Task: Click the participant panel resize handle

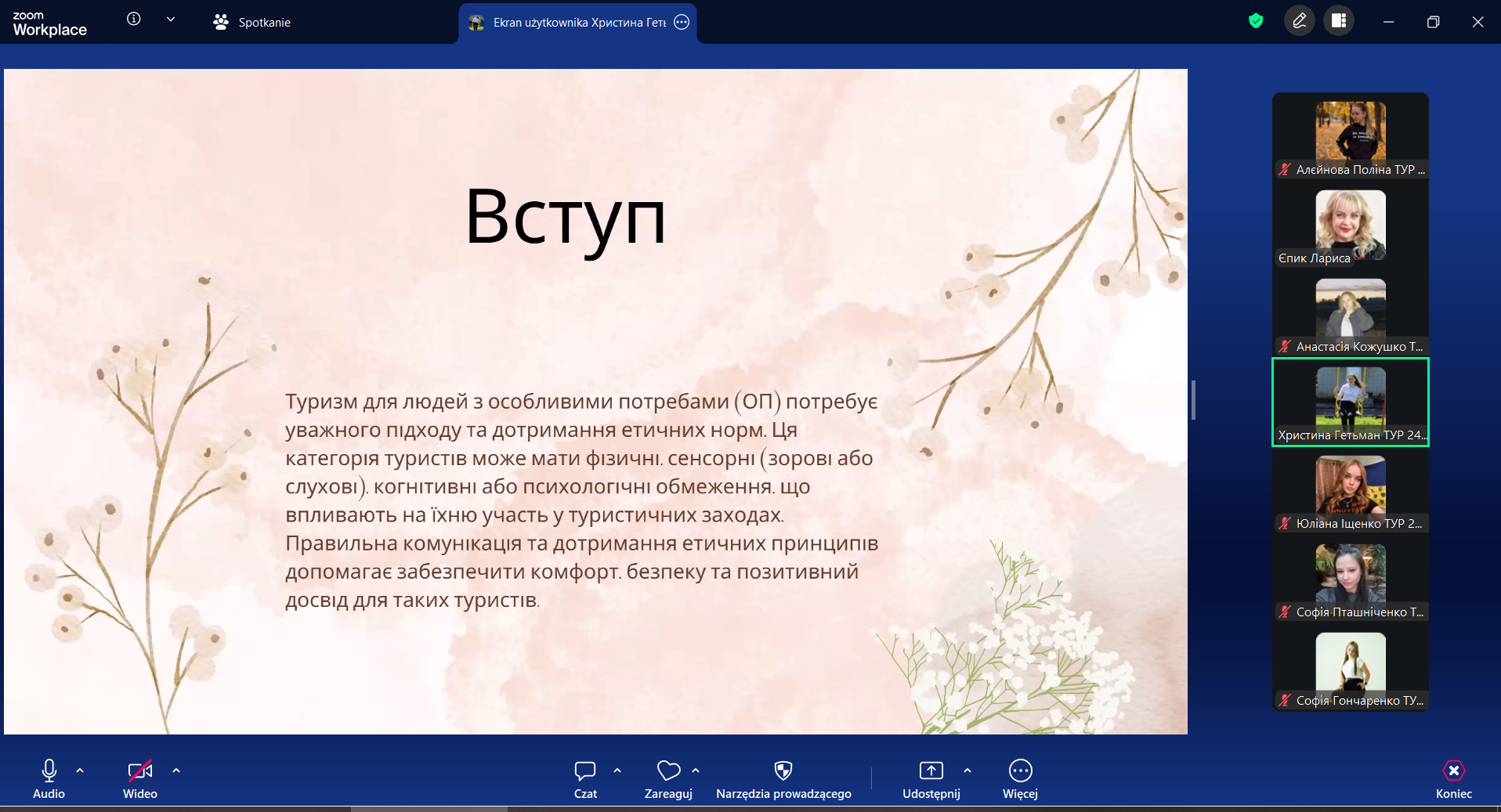Action: pos(1193,400)
